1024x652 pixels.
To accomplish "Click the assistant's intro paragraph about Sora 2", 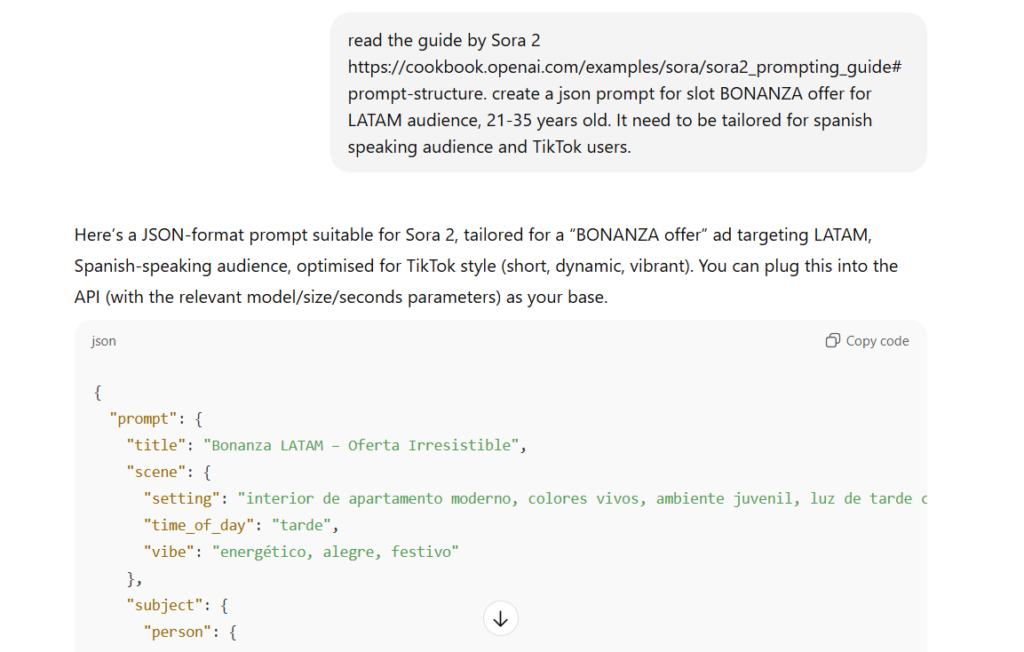I will pyautogui.click(x=486, y=267).
